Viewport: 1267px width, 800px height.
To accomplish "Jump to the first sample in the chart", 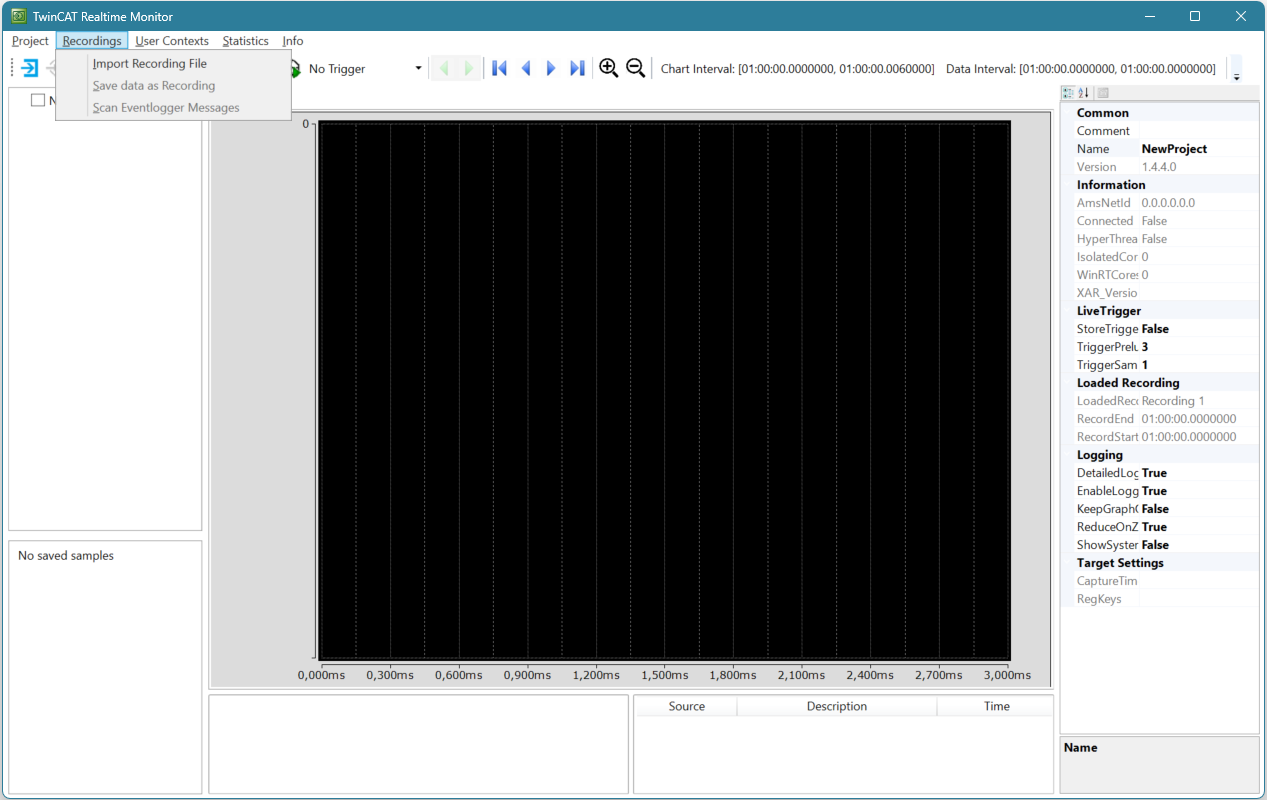I will 500,68.
